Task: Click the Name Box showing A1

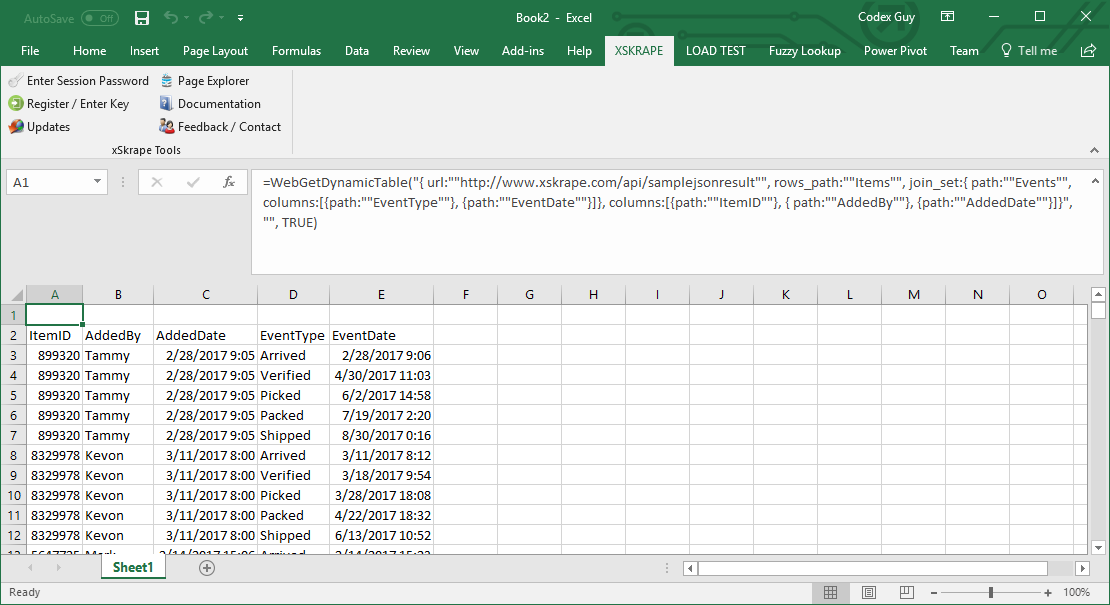Action: [48, 182]
